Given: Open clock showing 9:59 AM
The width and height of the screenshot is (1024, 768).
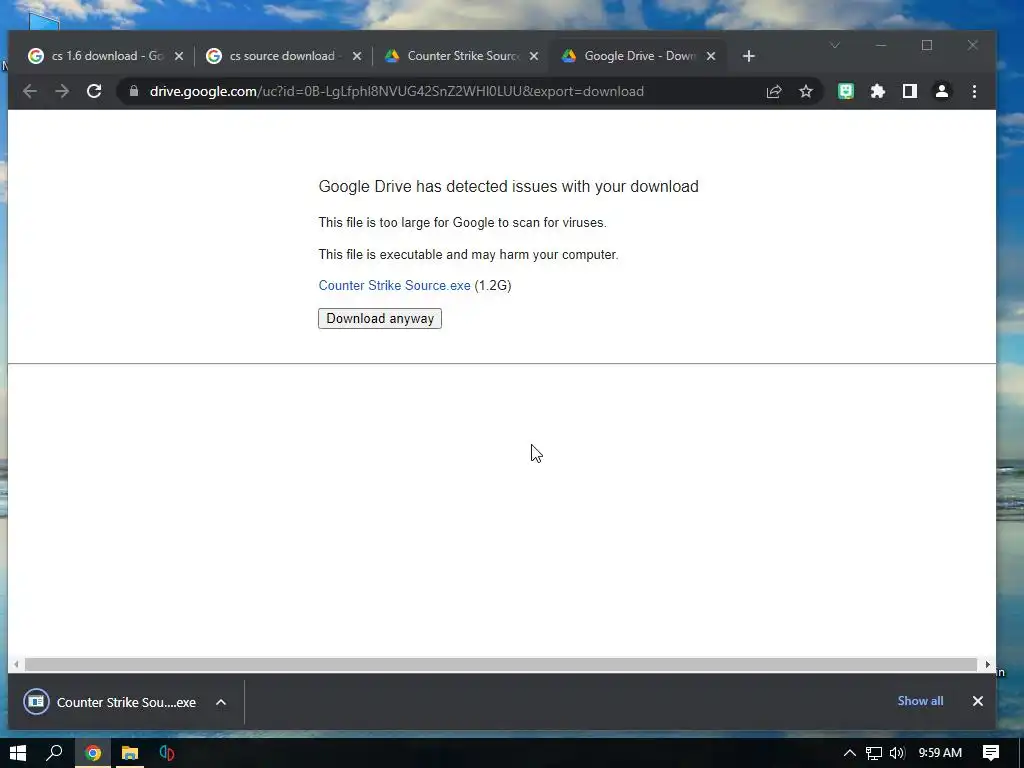Looking at the screenshot, I should tap(940, 753).
